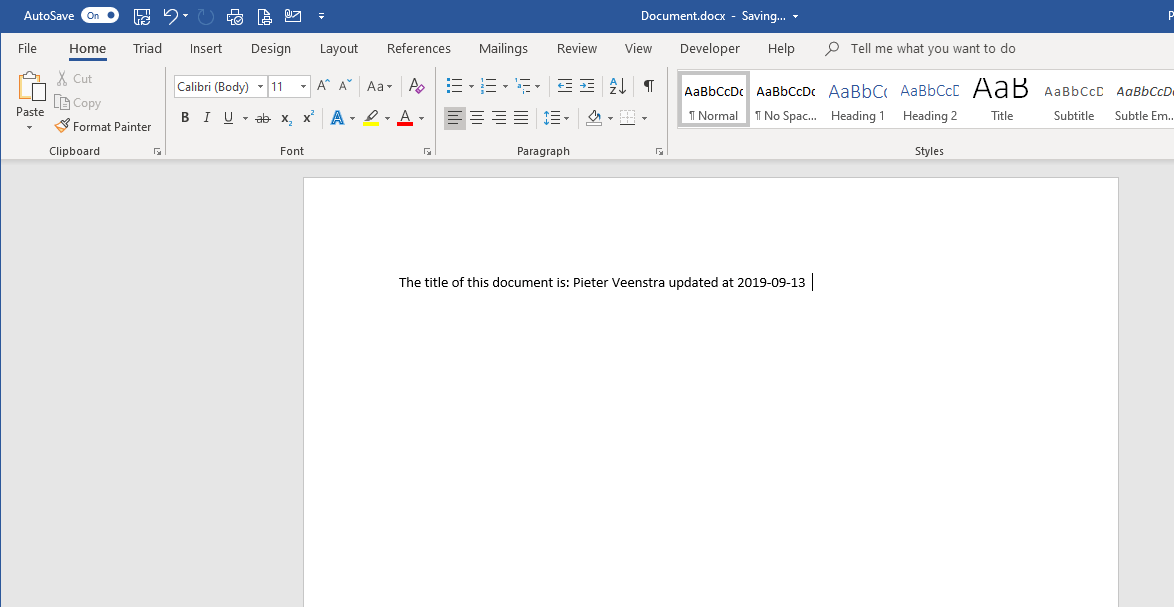
Task: Toggle Subscript formatting
Action: (x=286, y=118)
